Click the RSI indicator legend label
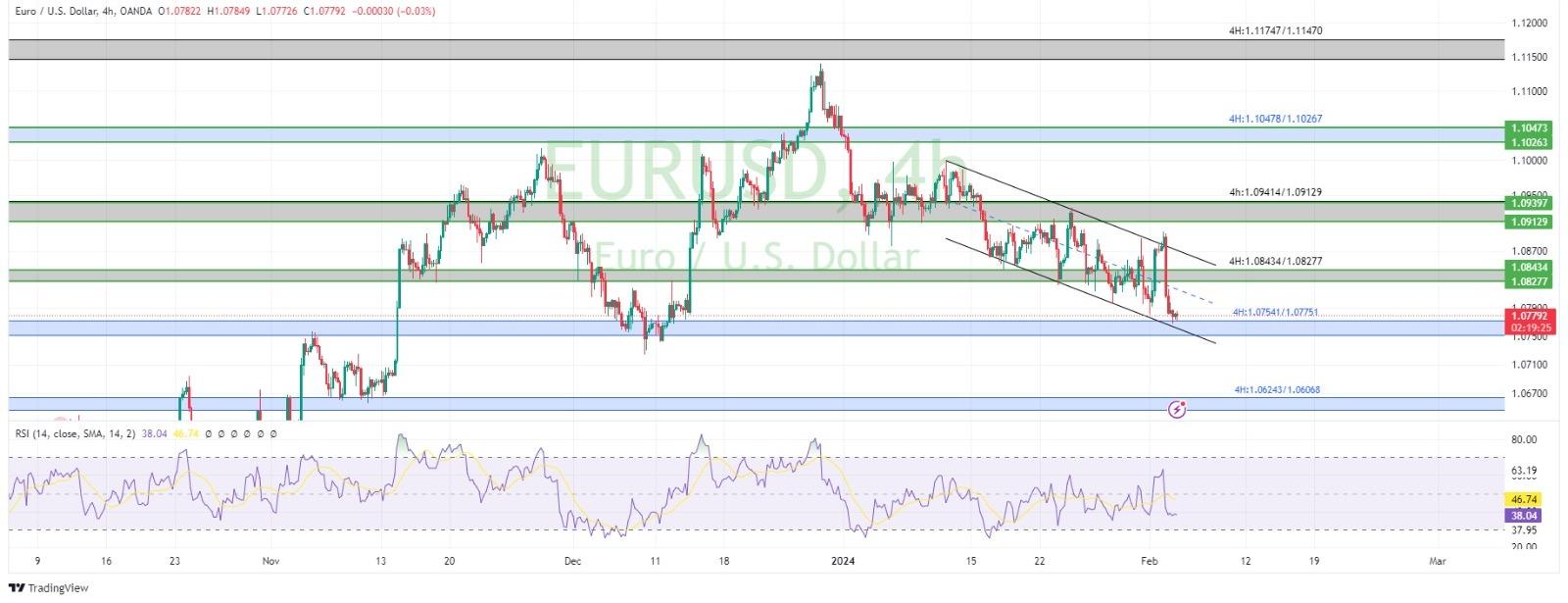This screenshot has height=603, width=1568. [74, 432]
